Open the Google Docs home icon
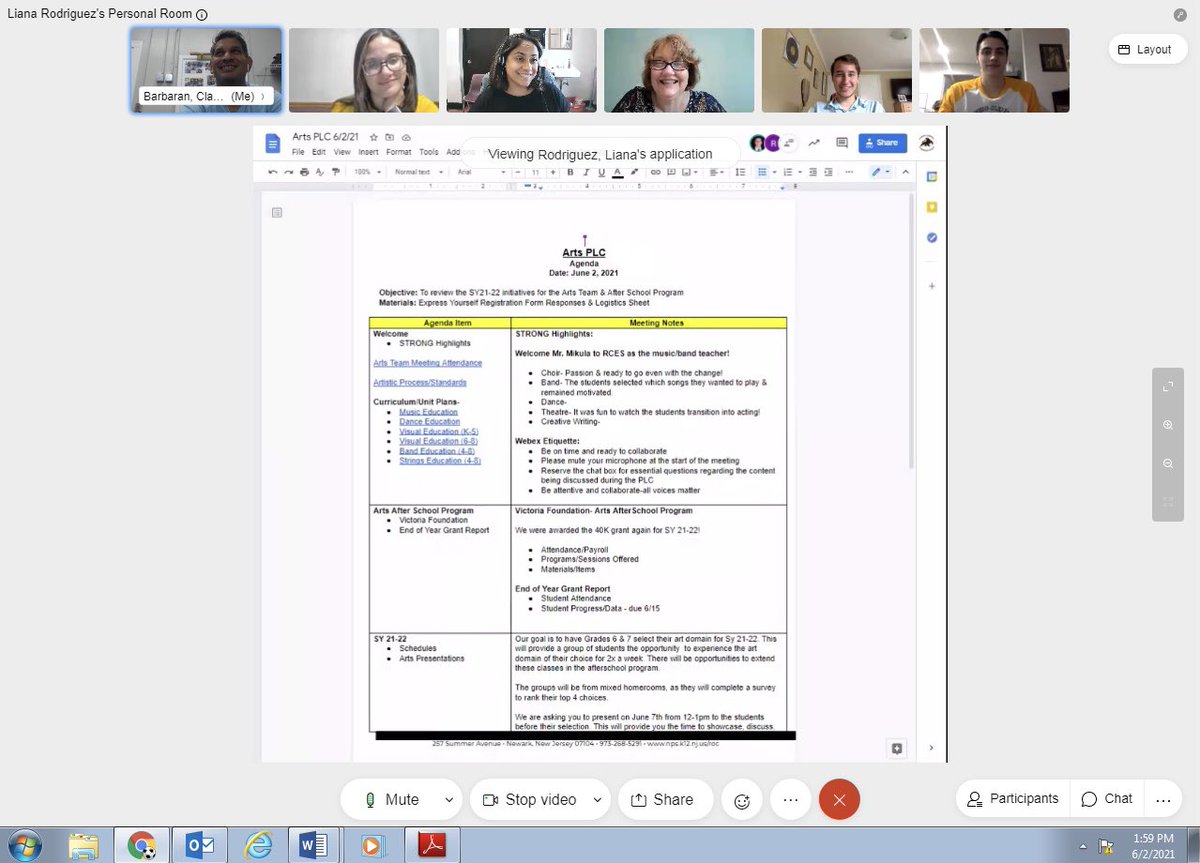 [273, 144]
